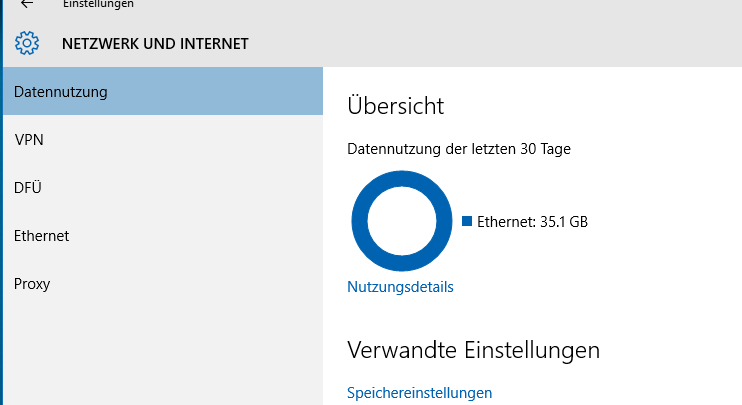Click the settings gear icon
Image resolution: width=742 pixels, height=405 pixels.
coord(27,44)
